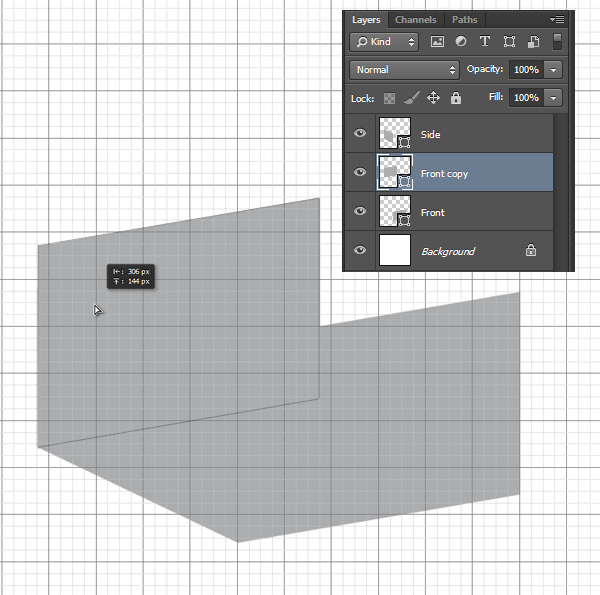Lock all padlock icon

(455, 98)
